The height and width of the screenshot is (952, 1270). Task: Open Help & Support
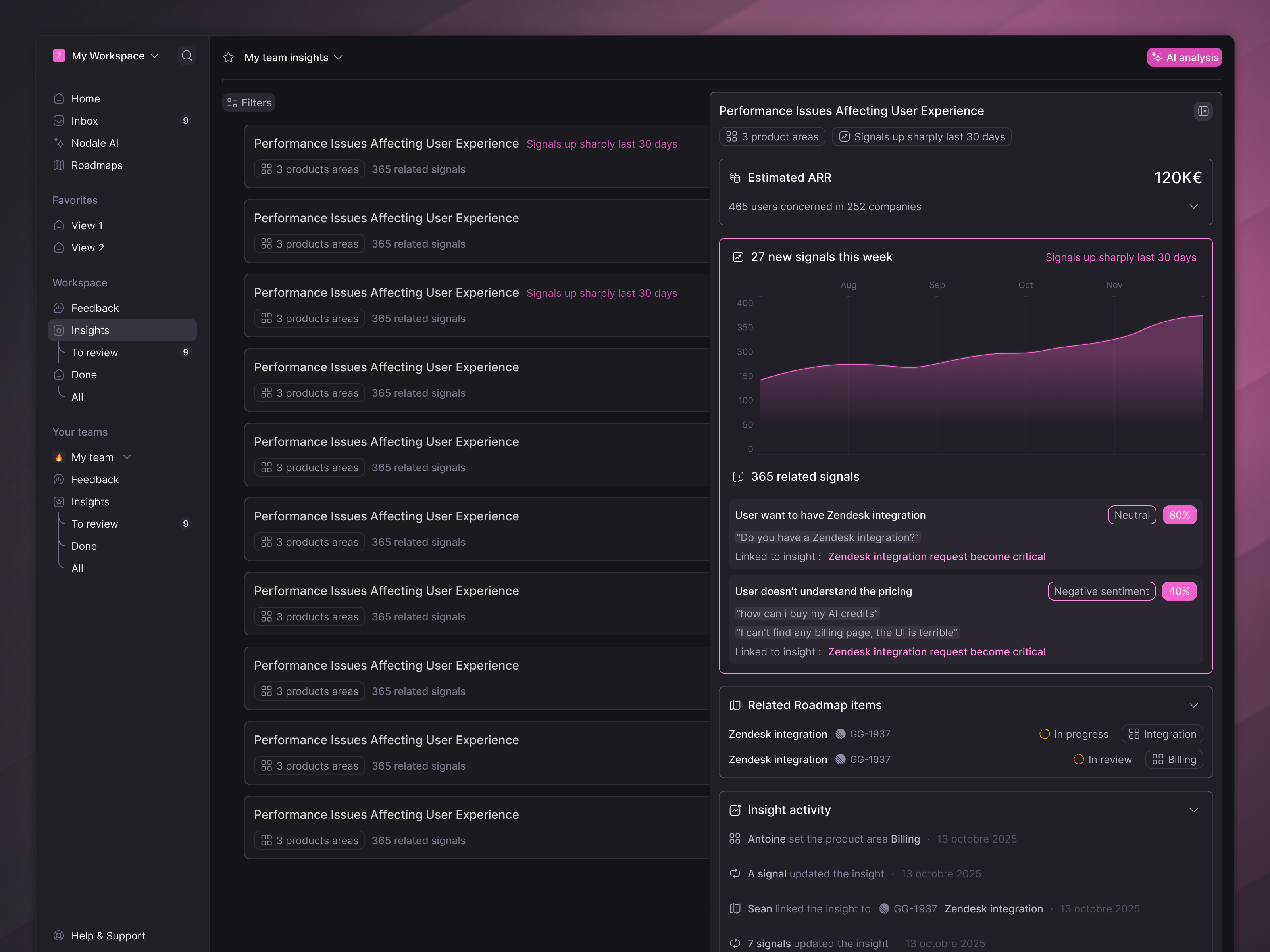coord(108,935)
